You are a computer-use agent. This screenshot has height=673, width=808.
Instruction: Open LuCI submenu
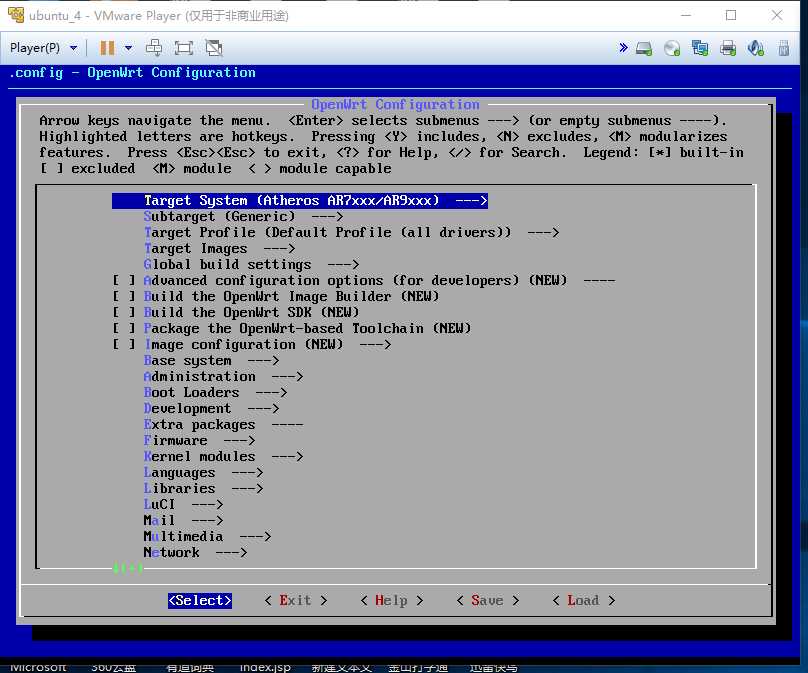tap(183, 504)
